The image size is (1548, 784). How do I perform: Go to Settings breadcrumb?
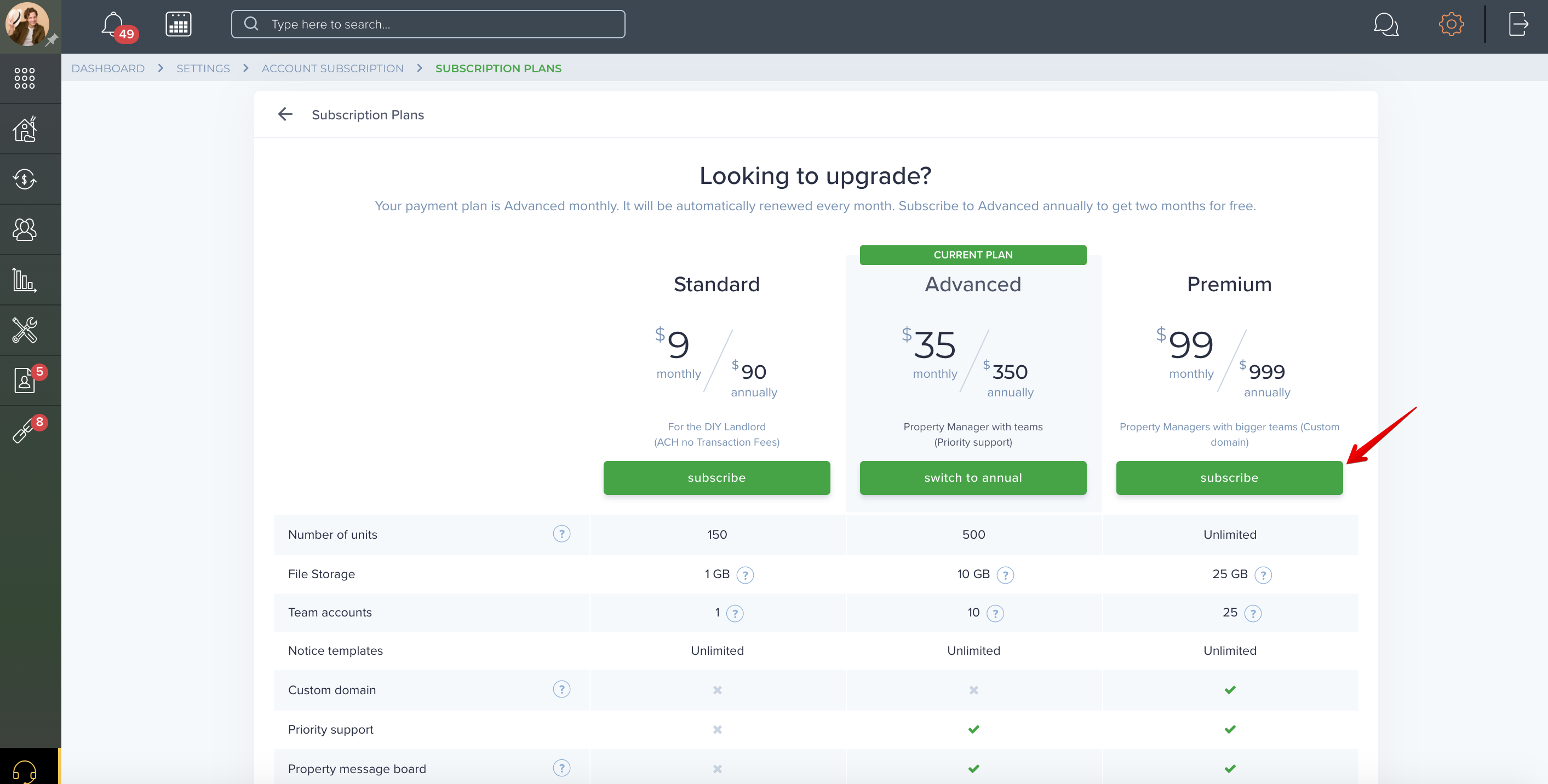point(203,68)
